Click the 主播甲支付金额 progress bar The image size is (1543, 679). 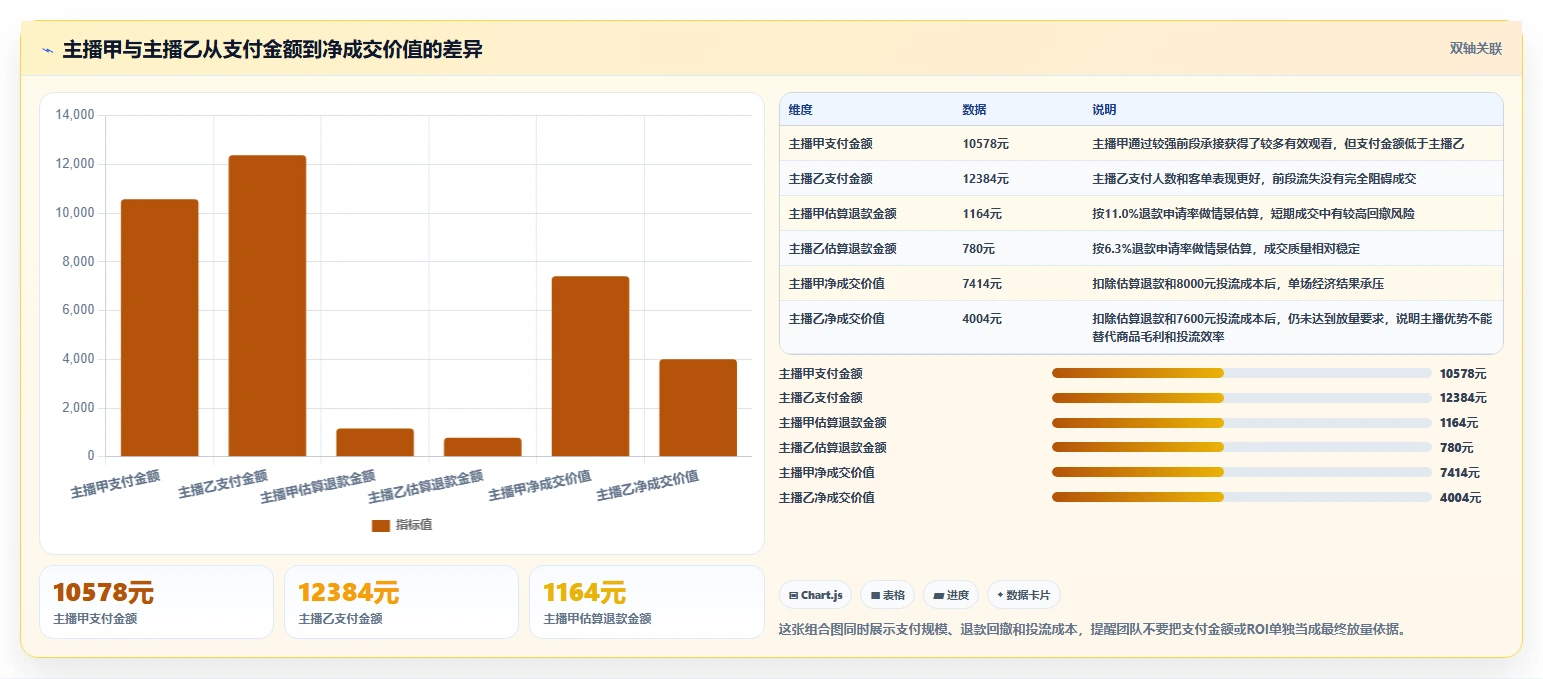click(x=1242, y=373)
